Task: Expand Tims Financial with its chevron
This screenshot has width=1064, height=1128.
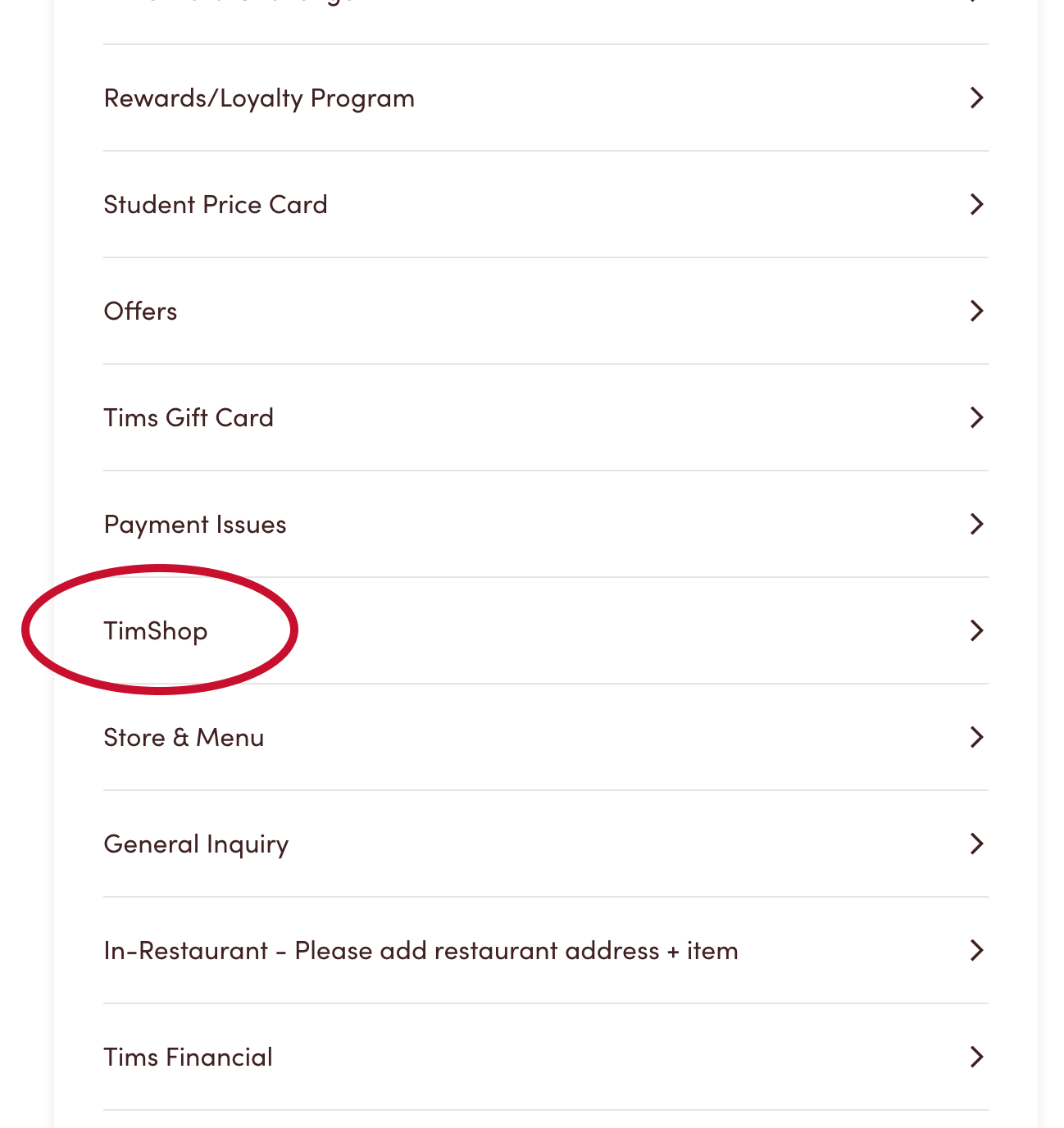Action: coord(975,1057)
